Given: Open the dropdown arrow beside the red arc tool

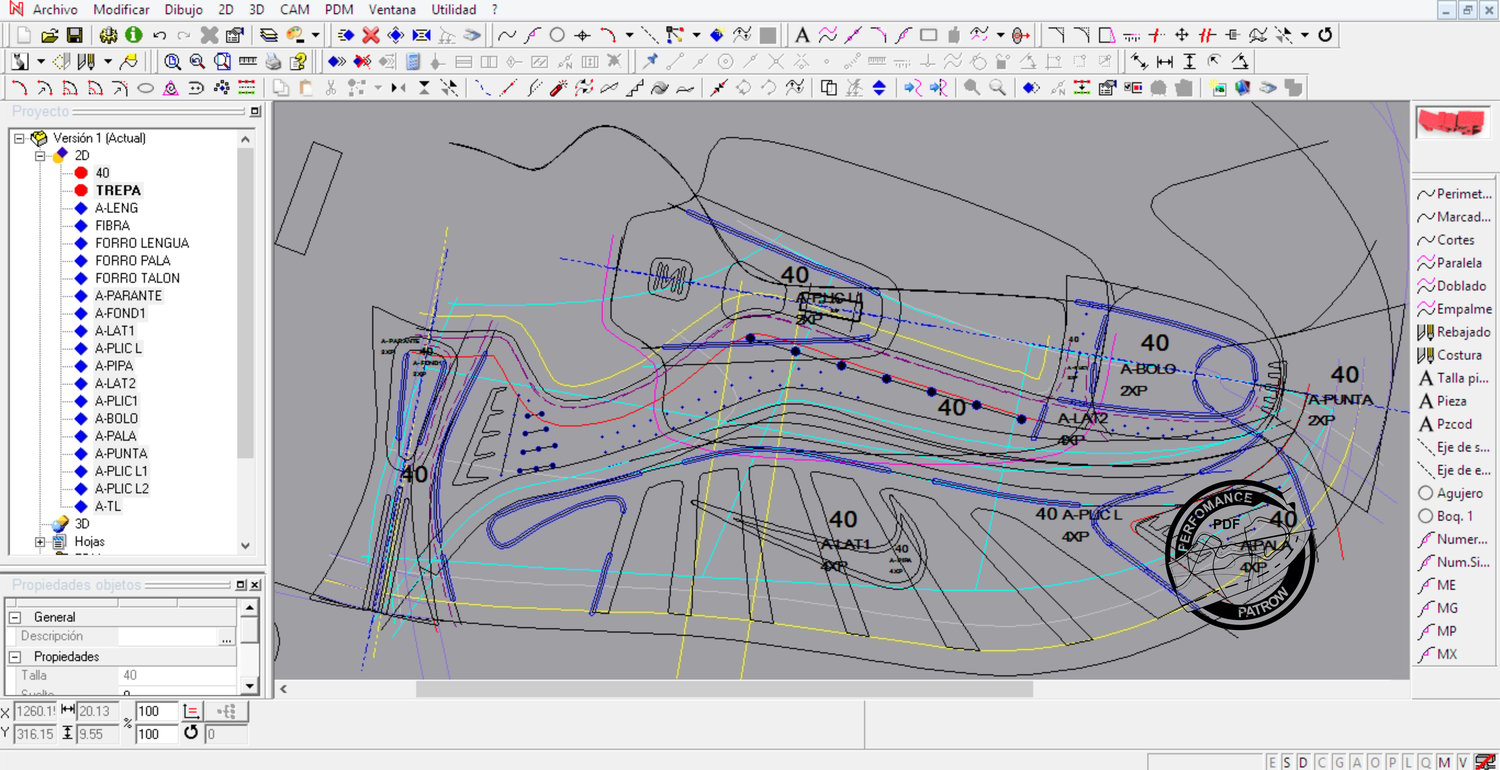Looking at the screenshot, I should (x=629, y=35).
